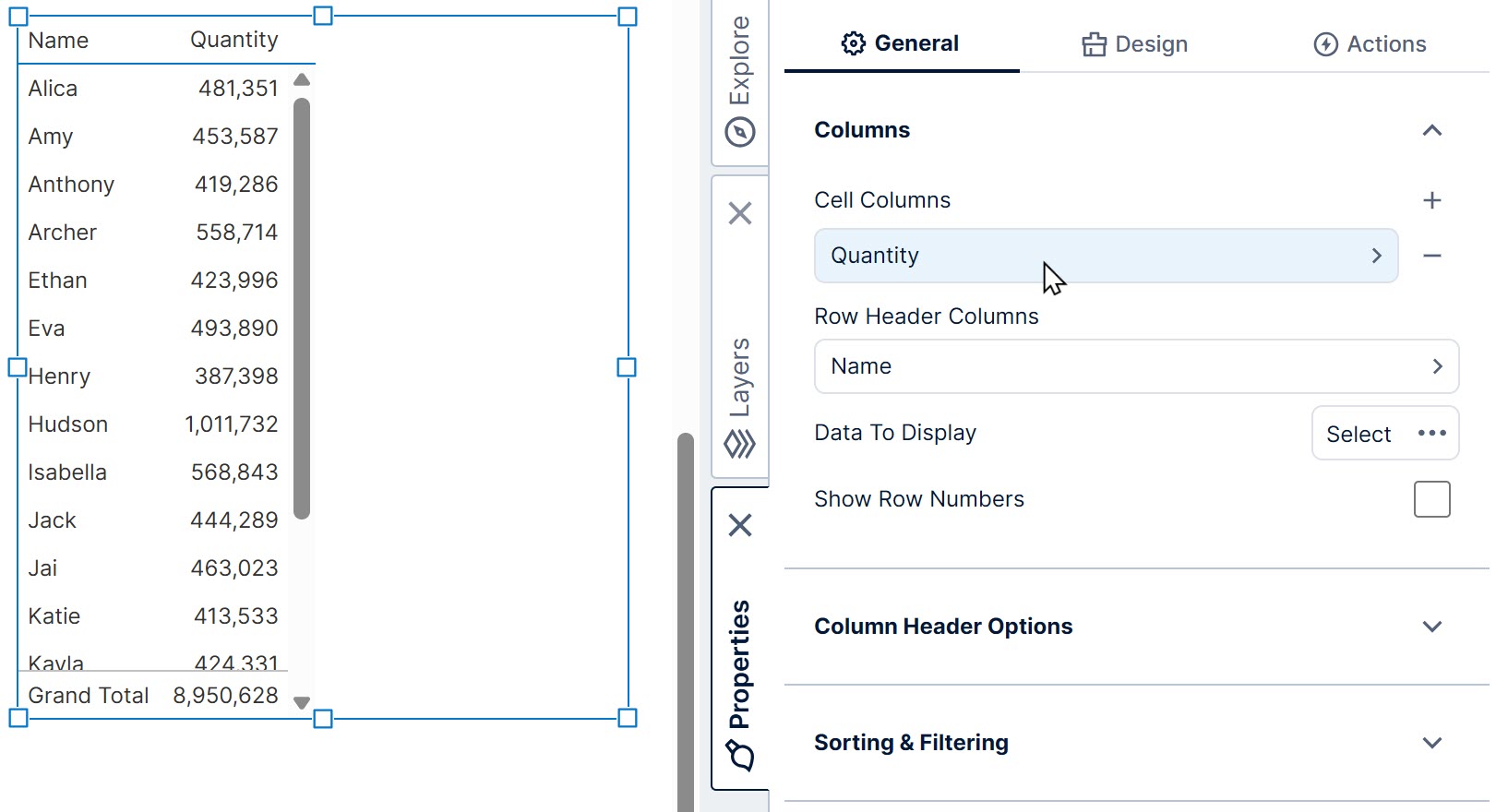Viewport: 1496px width, 812px height.
Task: Switch to the Actions tab
Action: (x=1370, y=43)
